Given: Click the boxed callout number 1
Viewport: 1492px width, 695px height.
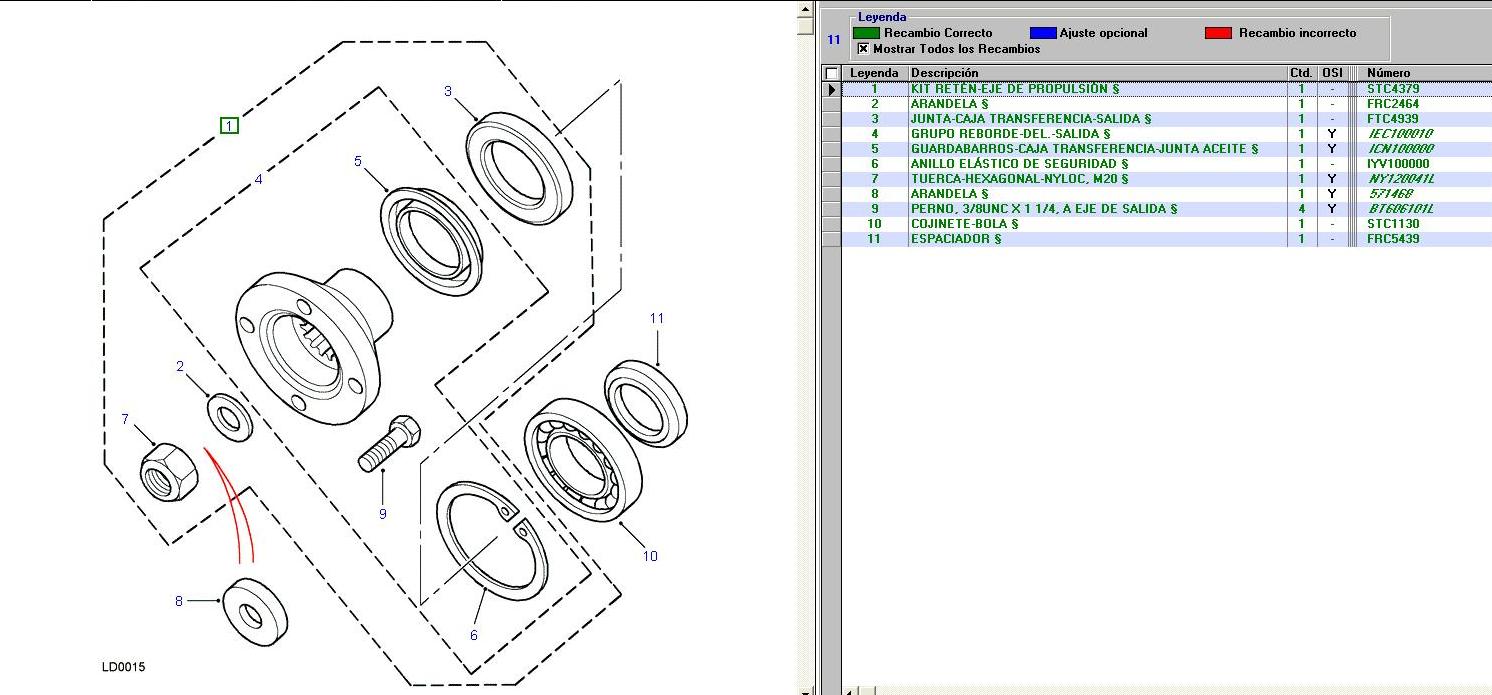Looking at the screenshot, I should click(x=229, y=125).
